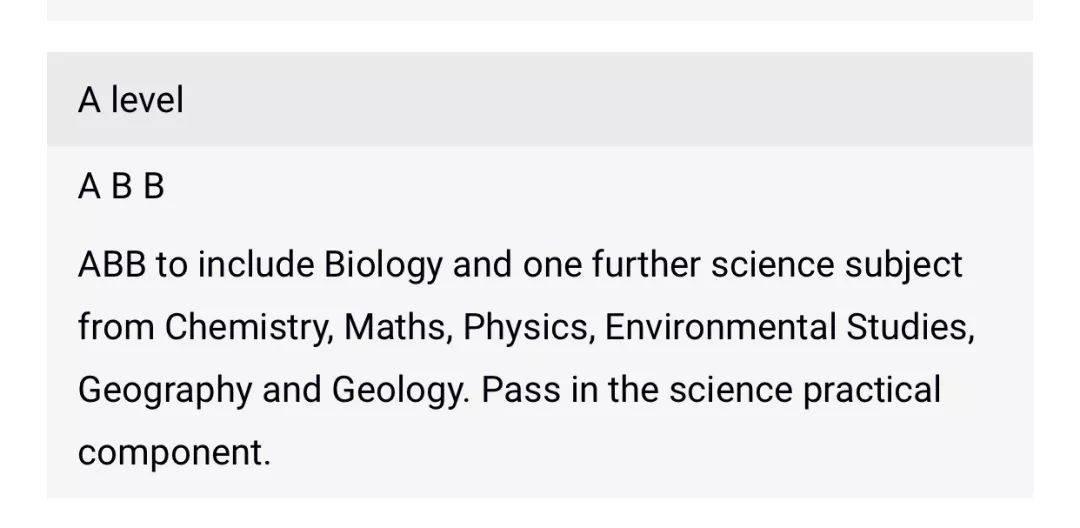
Task: Tap the grey panel above A level
Action: pos(540,10)
